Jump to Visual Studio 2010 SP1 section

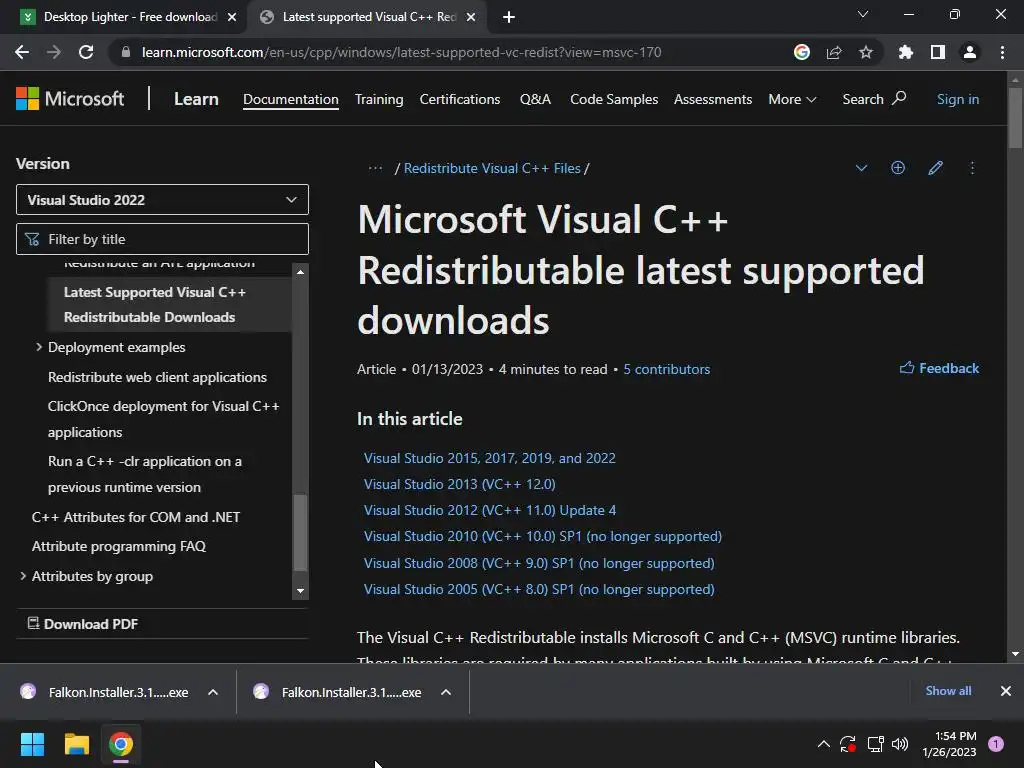tap(543, 536)
